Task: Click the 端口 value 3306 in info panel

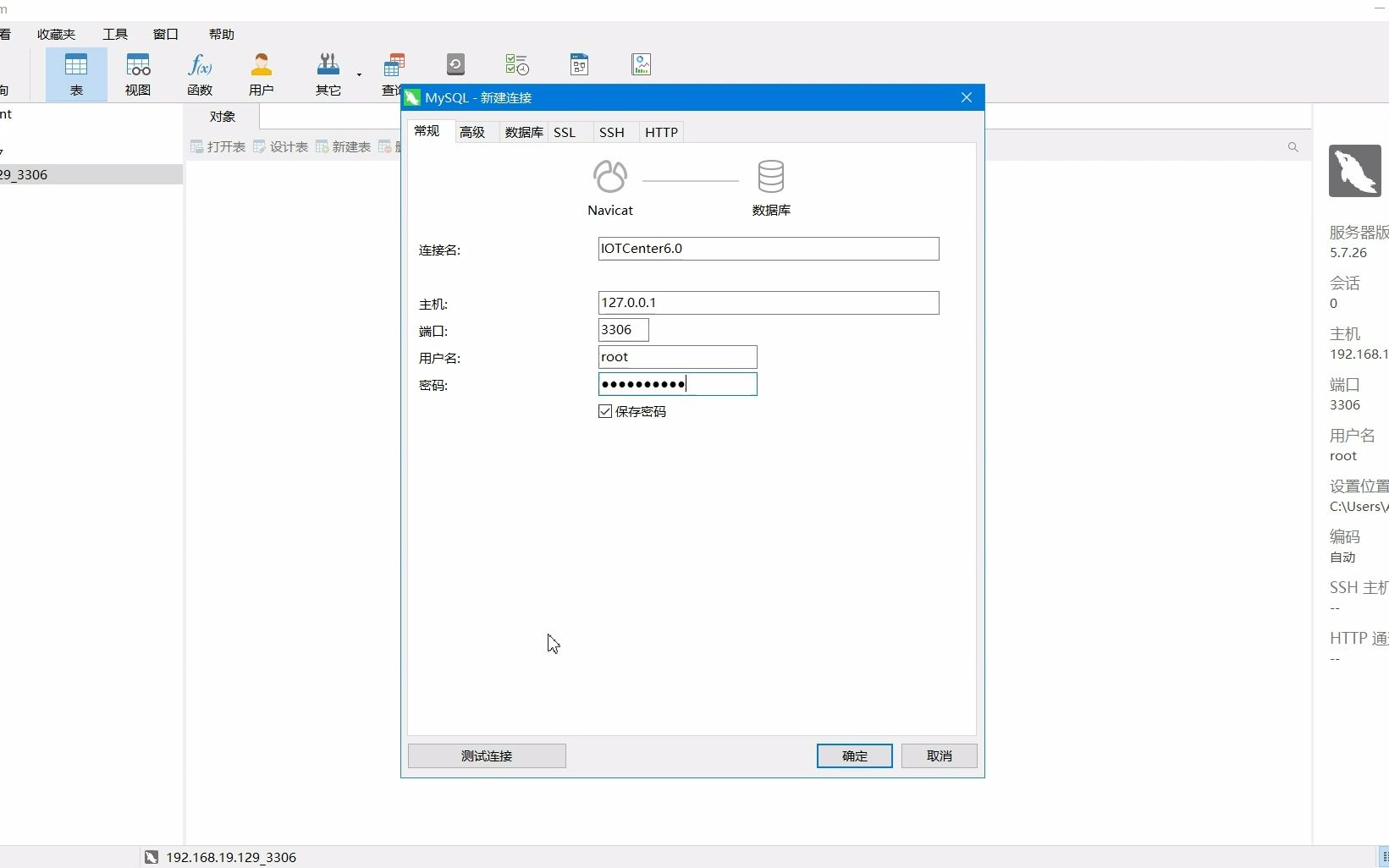Action: pyautogui.click(x=1345, y=404)
